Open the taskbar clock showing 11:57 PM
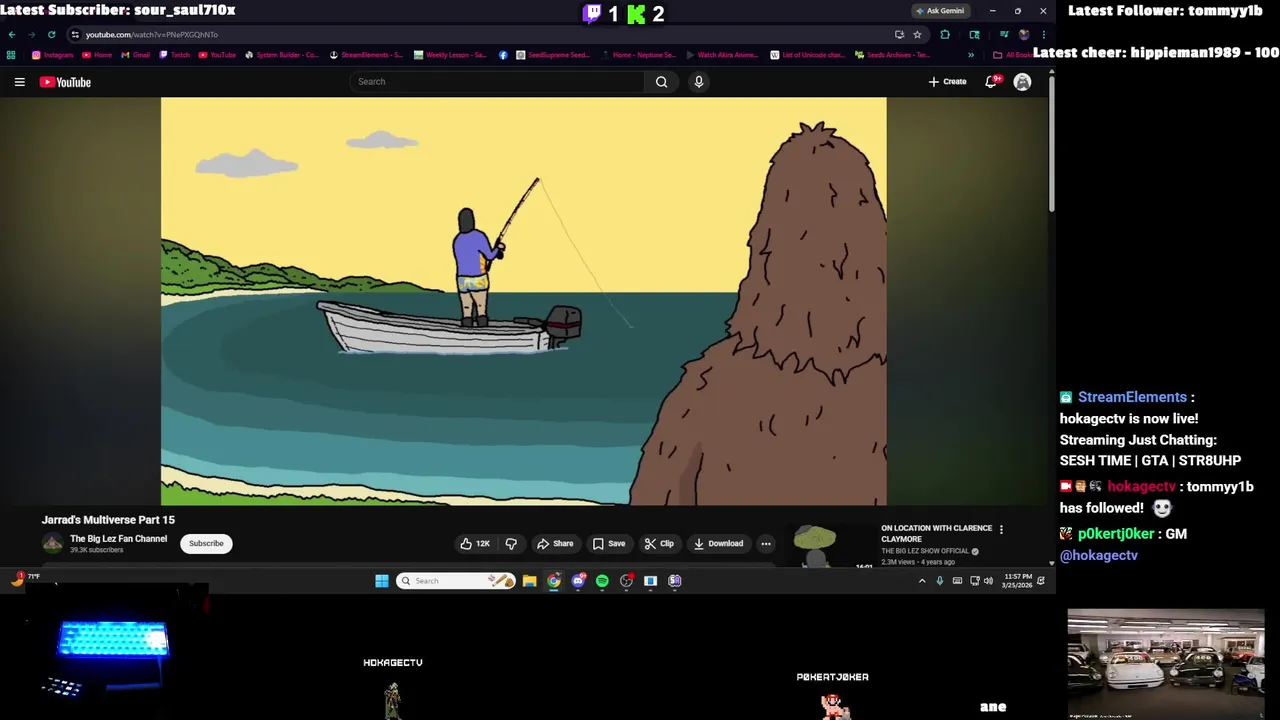The width and height of the screenshot is (1280, 720). pos(1018,581)
